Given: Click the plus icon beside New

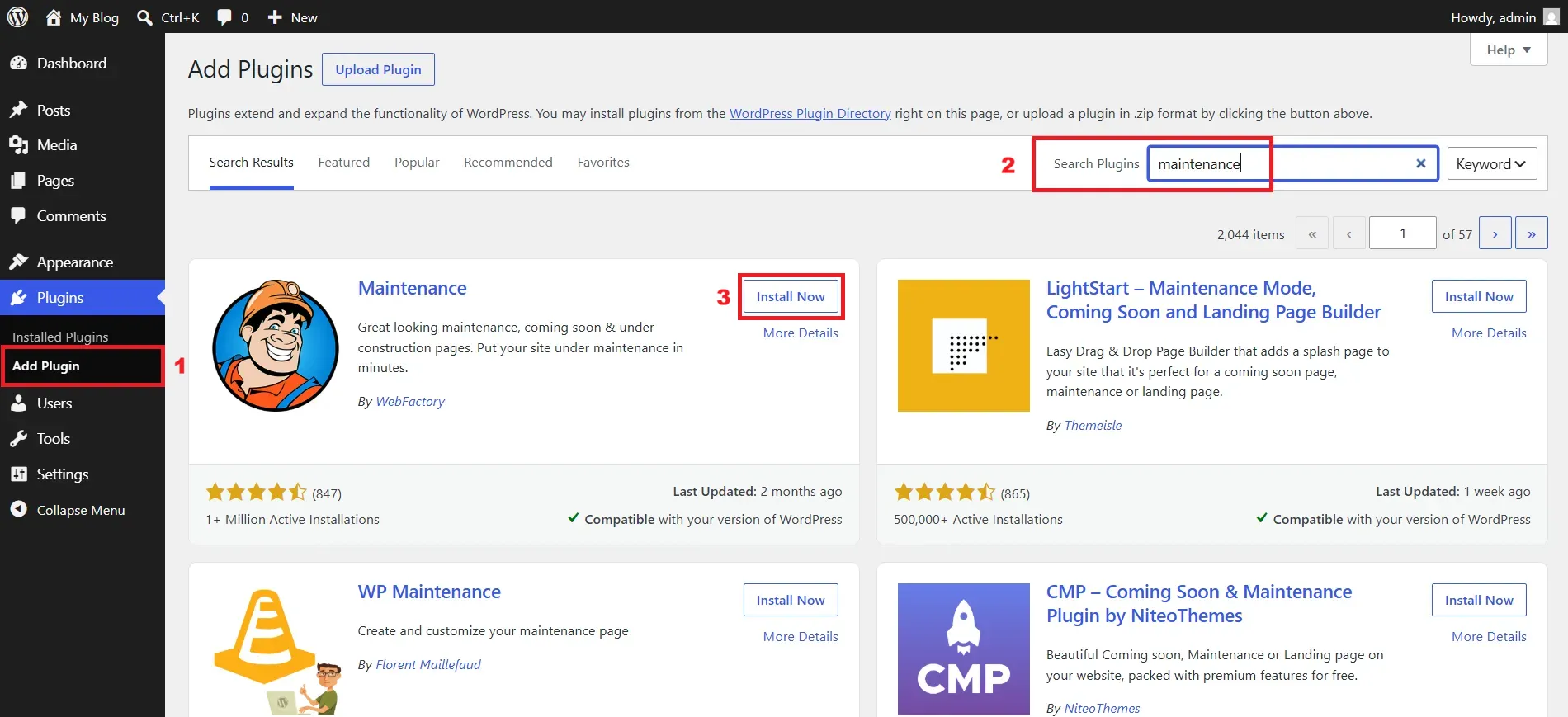Looking at the screenshot, I should [x=275, y=17].
